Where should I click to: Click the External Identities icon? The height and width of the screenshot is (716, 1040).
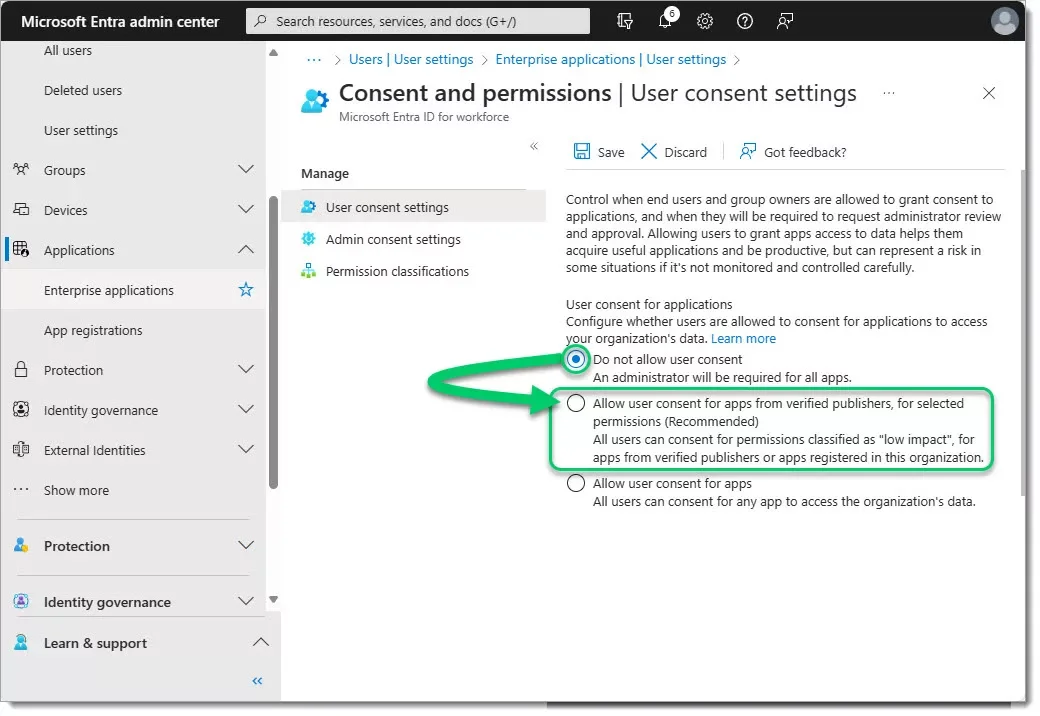(x=21, y=449)
